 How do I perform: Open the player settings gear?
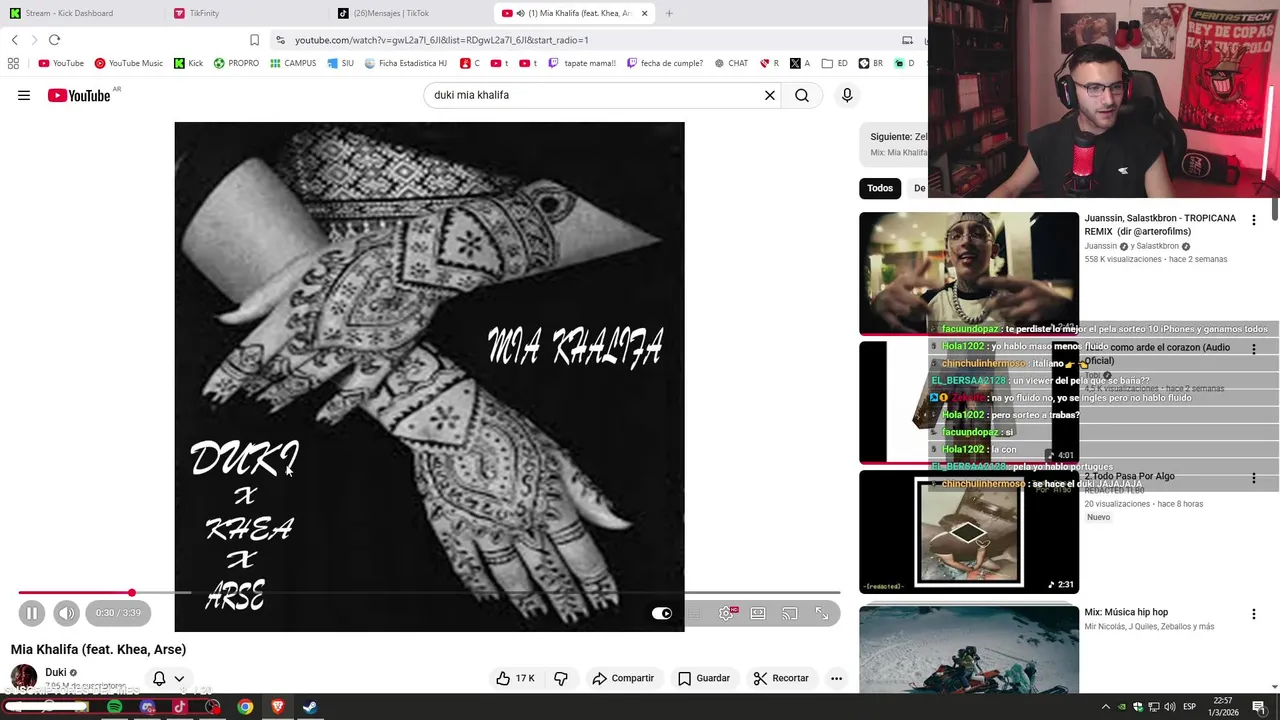point(726,613)
